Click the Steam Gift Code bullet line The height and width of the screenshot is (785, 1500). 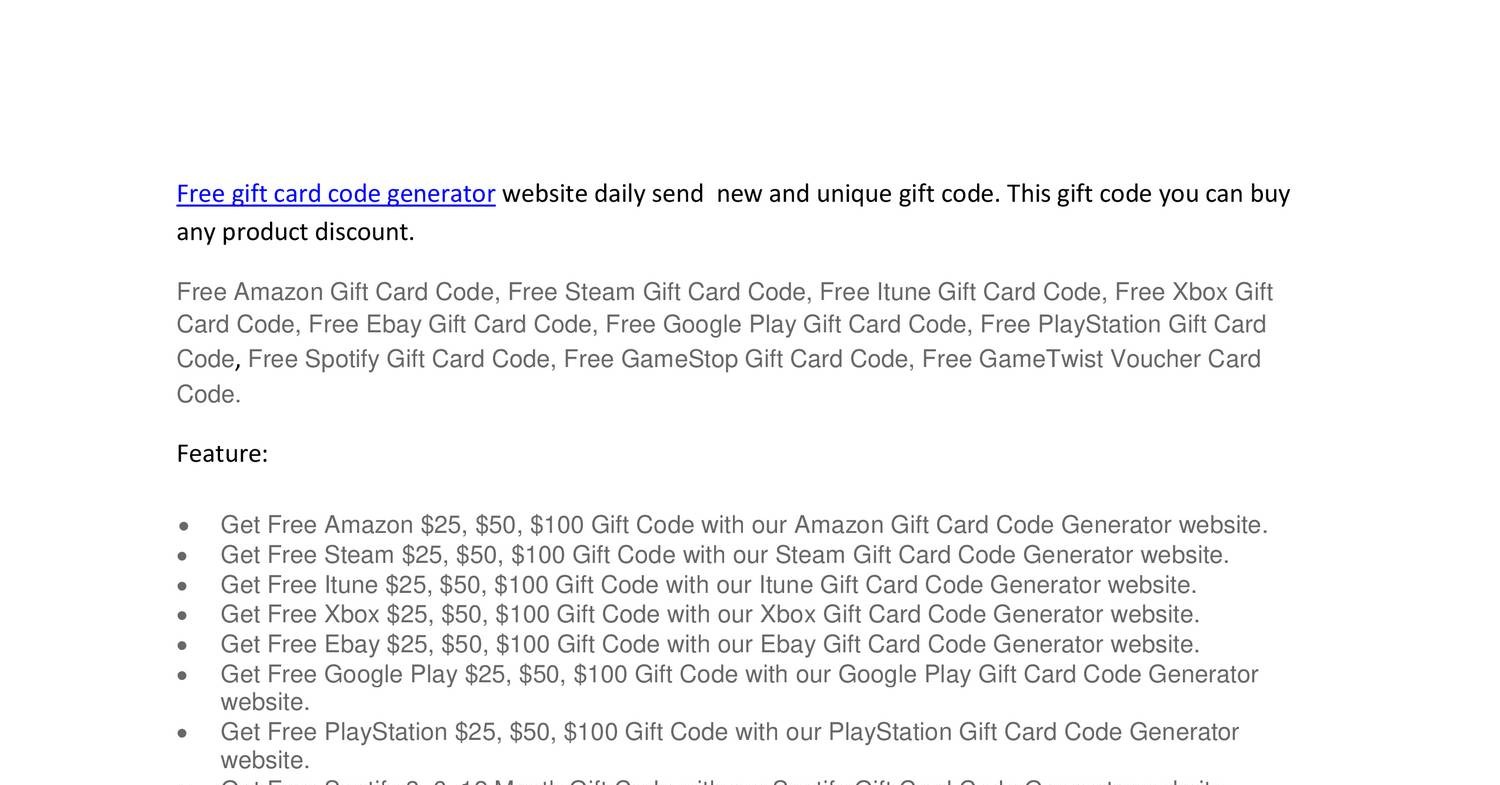724,555
